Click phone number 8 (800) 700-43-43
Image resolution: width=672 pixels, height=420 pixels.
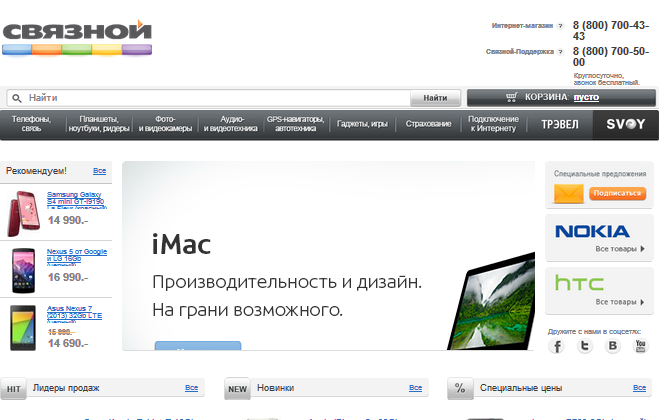(x=611, y=30)
